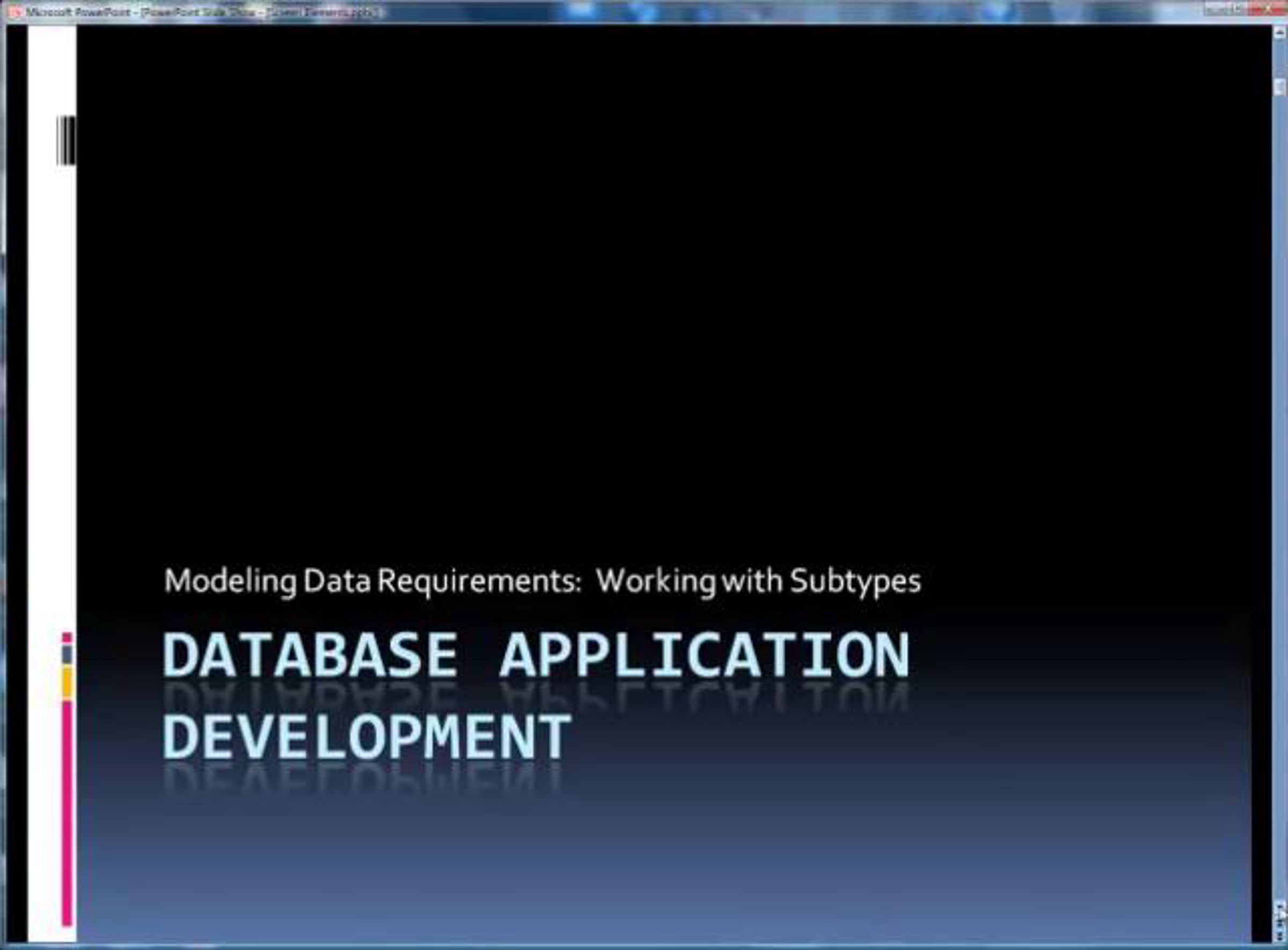Image resolution: width=1288 pixels, height=950 pixels.
Task: Click the subtitle 'Modeling Data Requirements: Working with Subtypes'
Action: pos(542,581)
